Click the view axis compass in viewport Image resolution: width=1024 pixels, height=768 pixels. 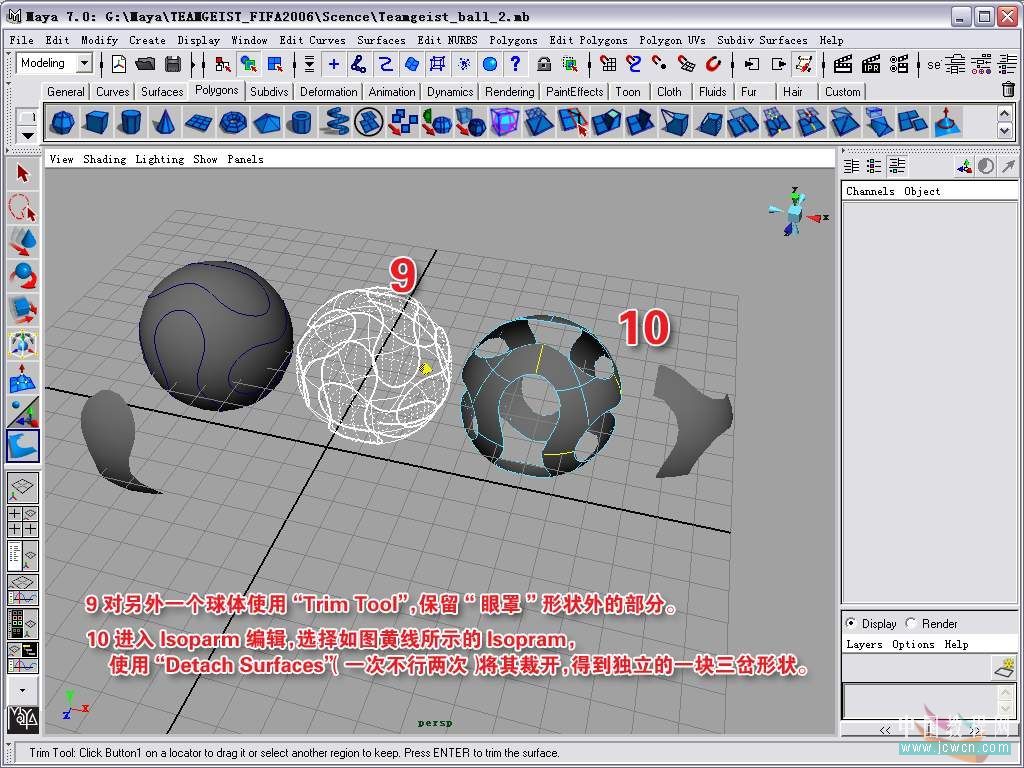797,211
